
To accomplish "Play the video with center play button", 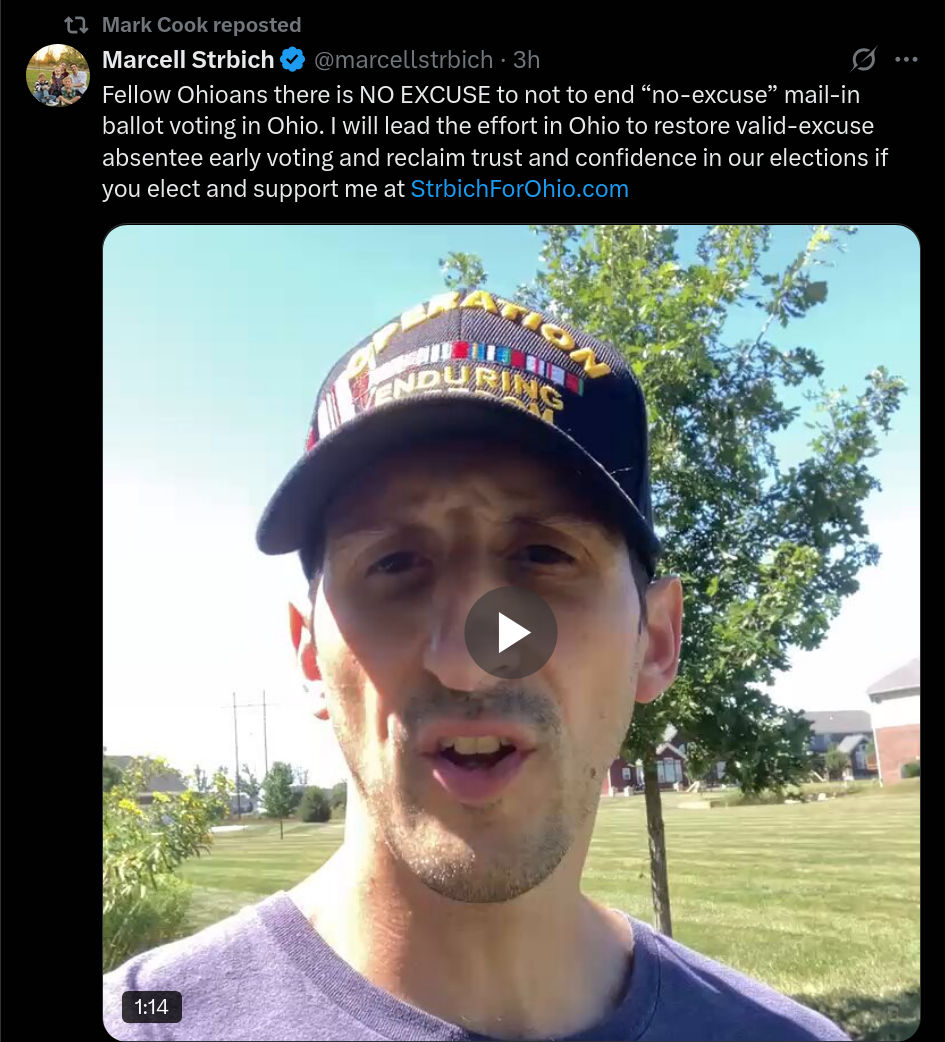I will (x=510, y=632).
